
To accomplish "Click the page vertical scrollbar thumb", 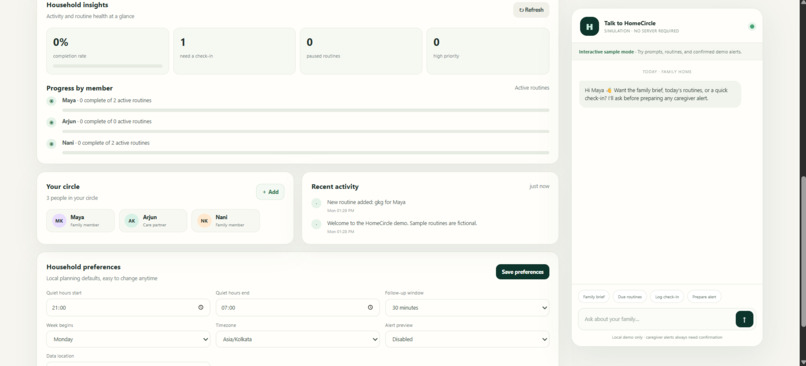I will click(803, 251).
